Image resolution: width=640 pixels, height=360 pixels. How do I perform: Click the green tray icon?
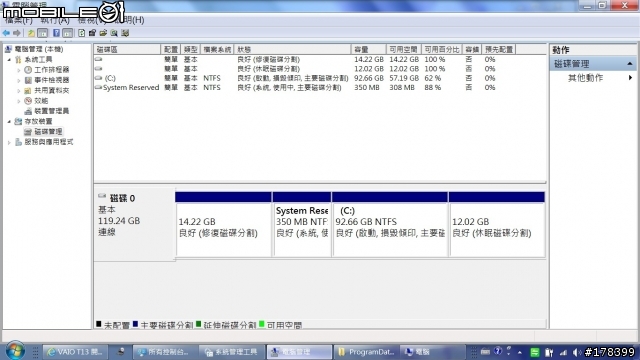click(x=535, y=352)
